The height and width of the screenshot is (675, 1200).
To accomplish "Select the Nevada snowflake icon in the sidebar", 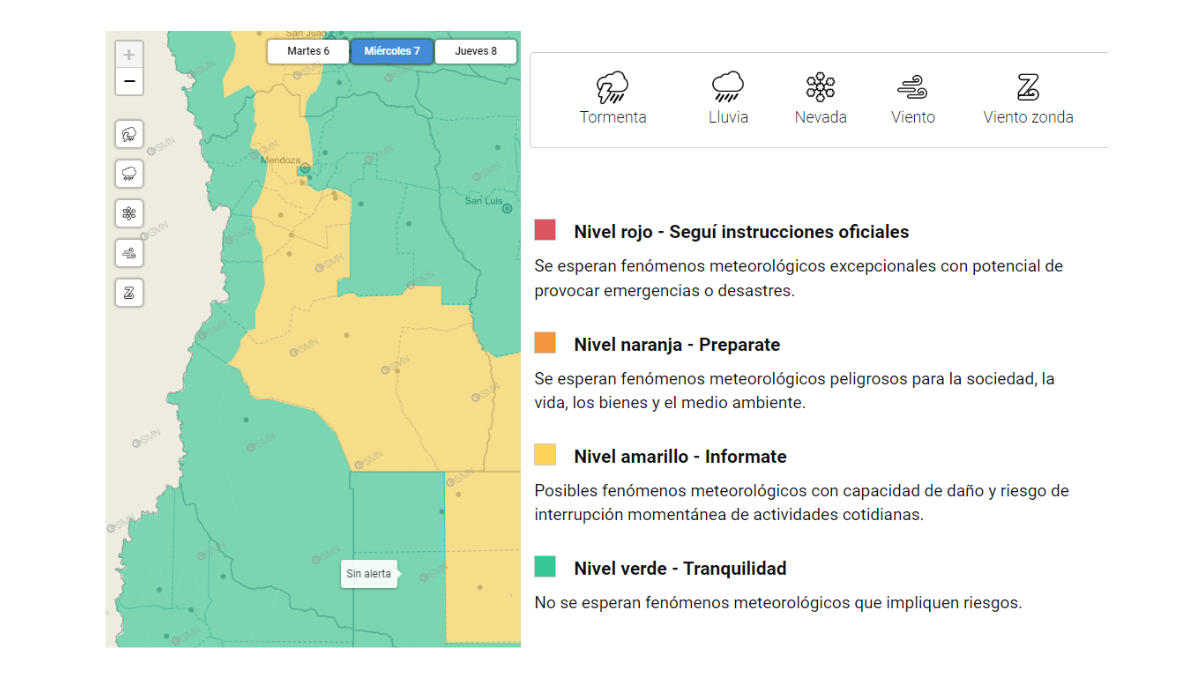I will (x=129, y=213).
